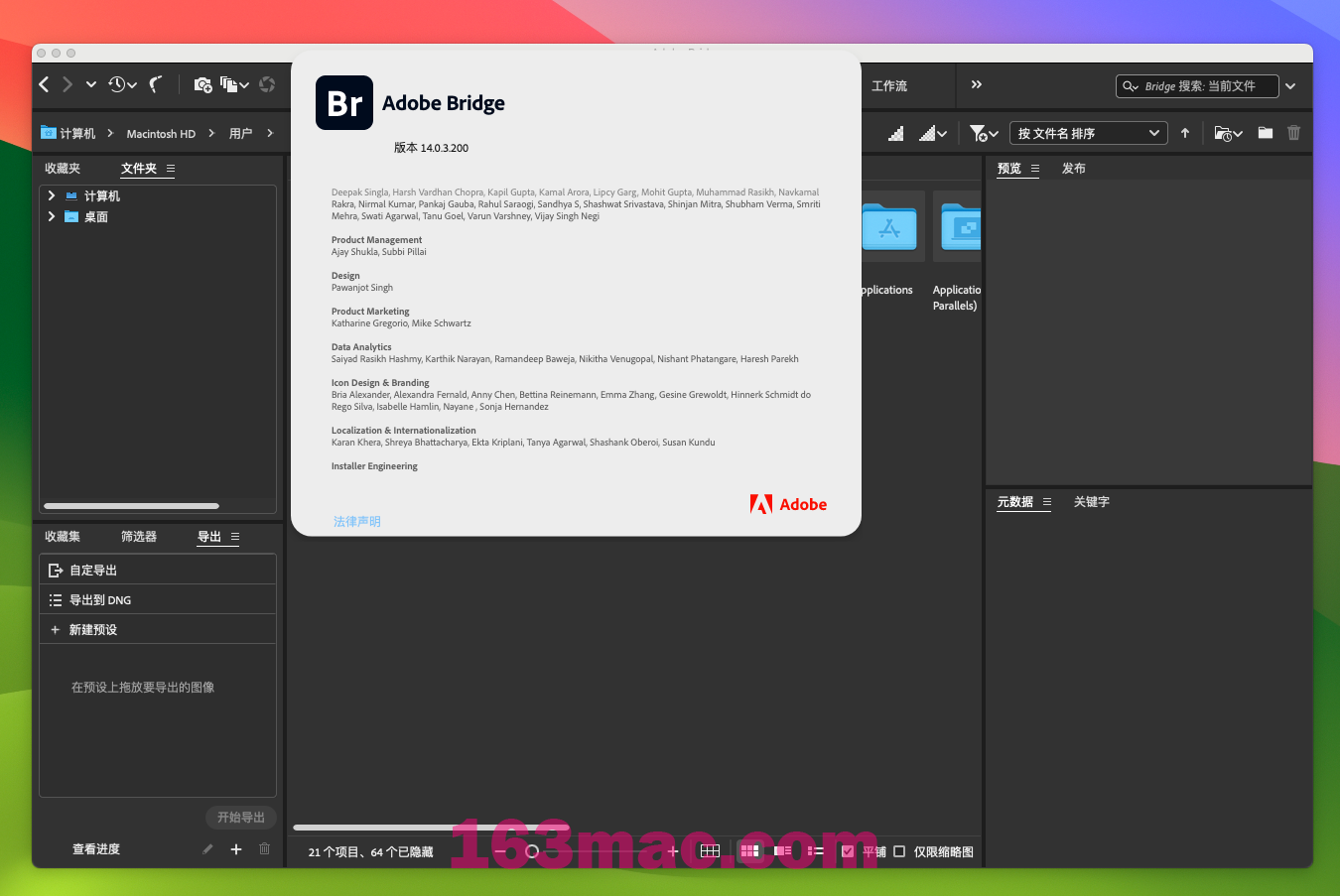Screen dimensions: 1340x896
Task: Expand the 桌面 tree node
Action: click(52, 216)
